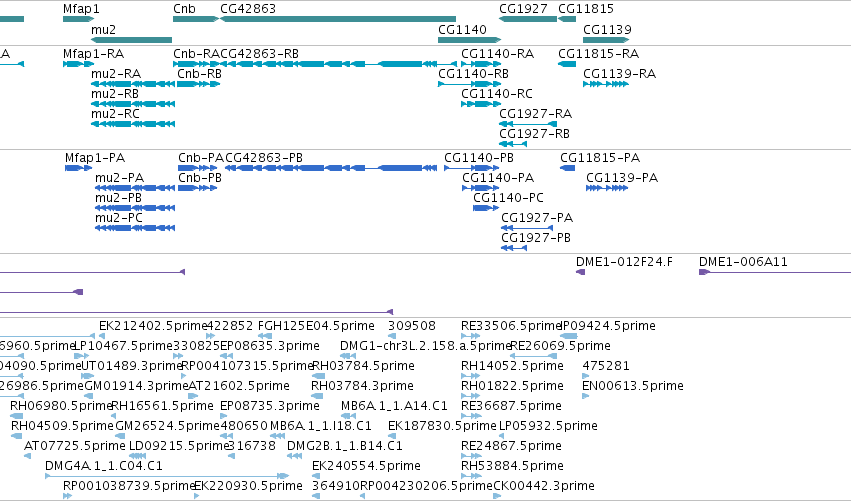Screen dimensions: 851x501
Task: Click the mu2-PA protein label
Action: point(119,178)
